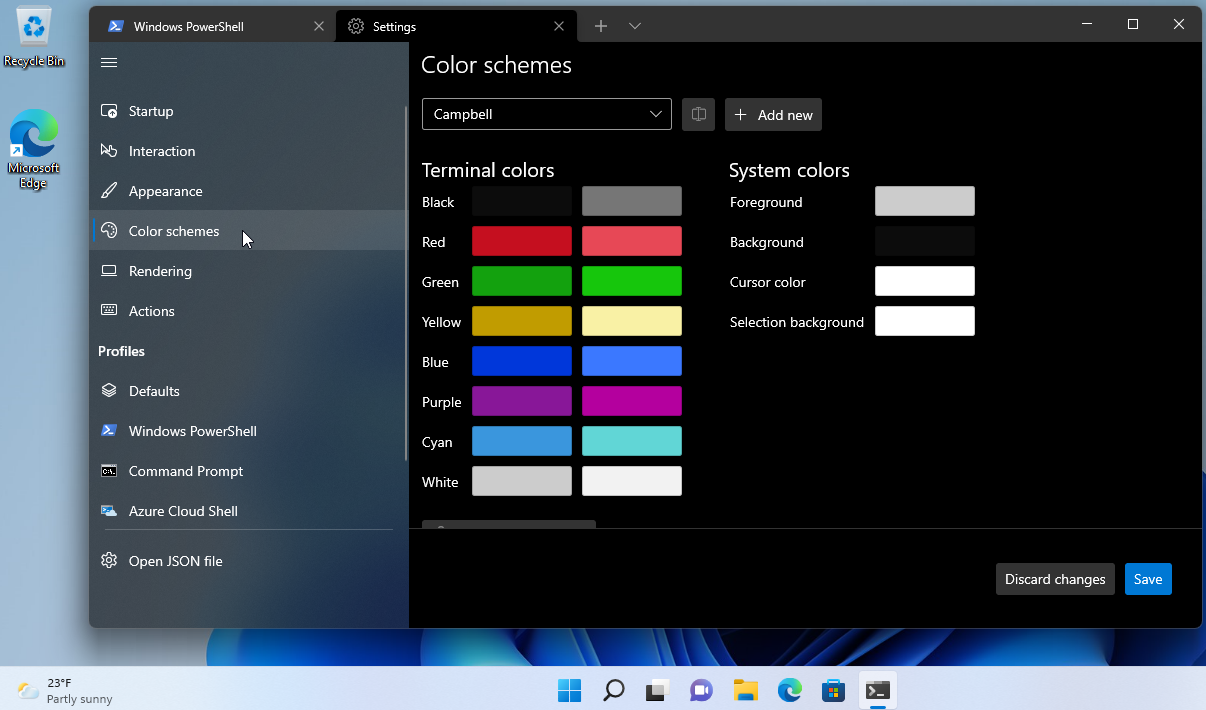Open the Windows Start menu

click(x=569, y=690)
